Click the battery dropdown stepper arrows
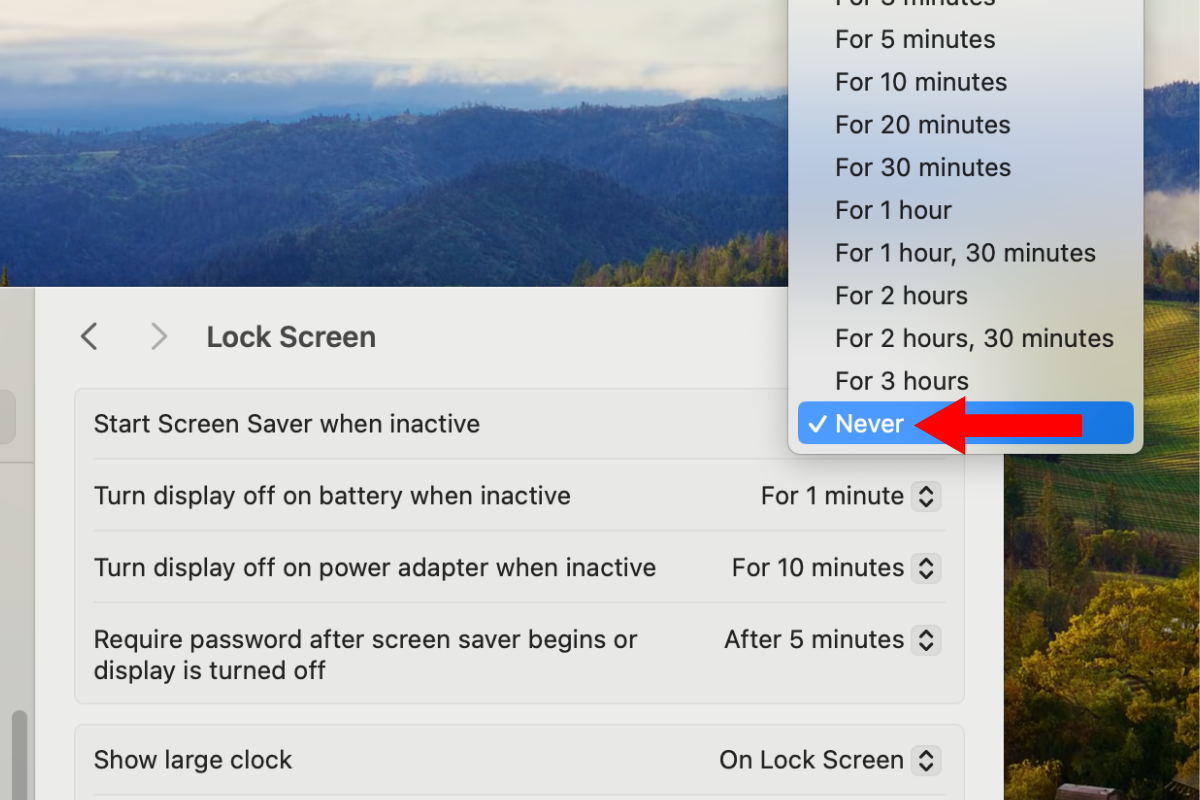This screenshot has height=800, width=1200. tap(926, 496)
